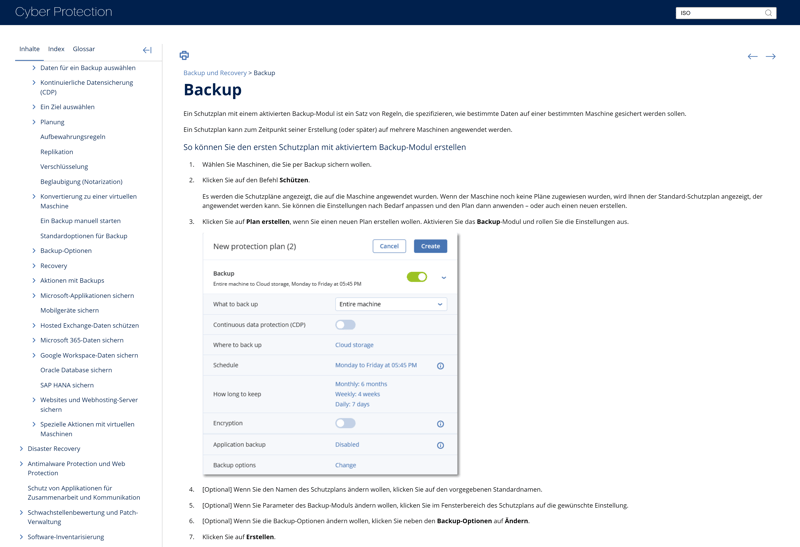Toggle the Backup module switch
Image resolution: width=800 pixels, height=547 pixels.
[x=416, y=277]
